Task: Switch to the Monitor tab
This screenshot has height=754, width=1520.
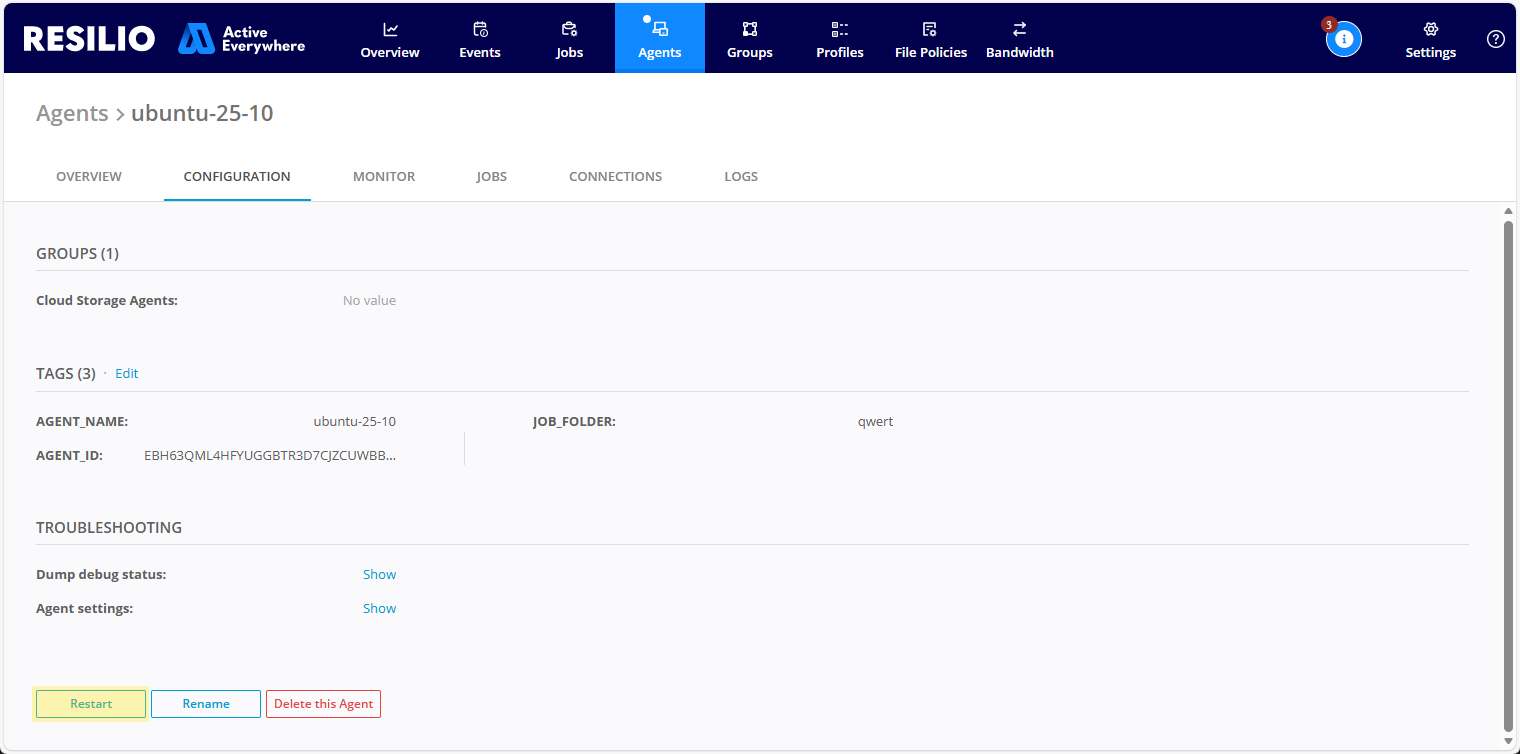Action: pyautogui.click(x=384, y=177)
